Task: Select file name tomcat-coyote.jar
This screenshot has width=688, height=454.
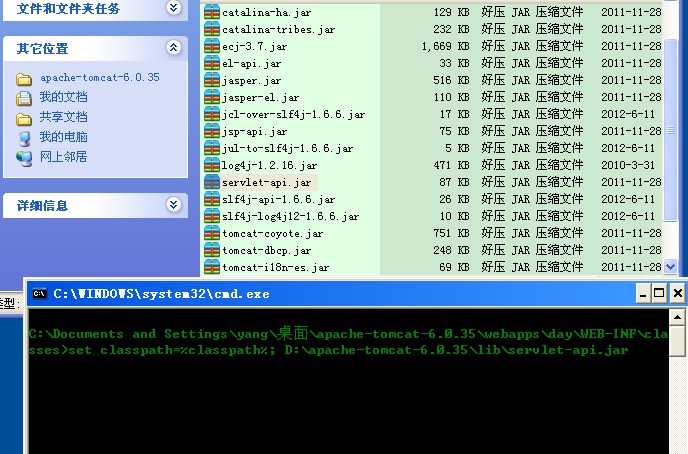Action: click(273, 233)
